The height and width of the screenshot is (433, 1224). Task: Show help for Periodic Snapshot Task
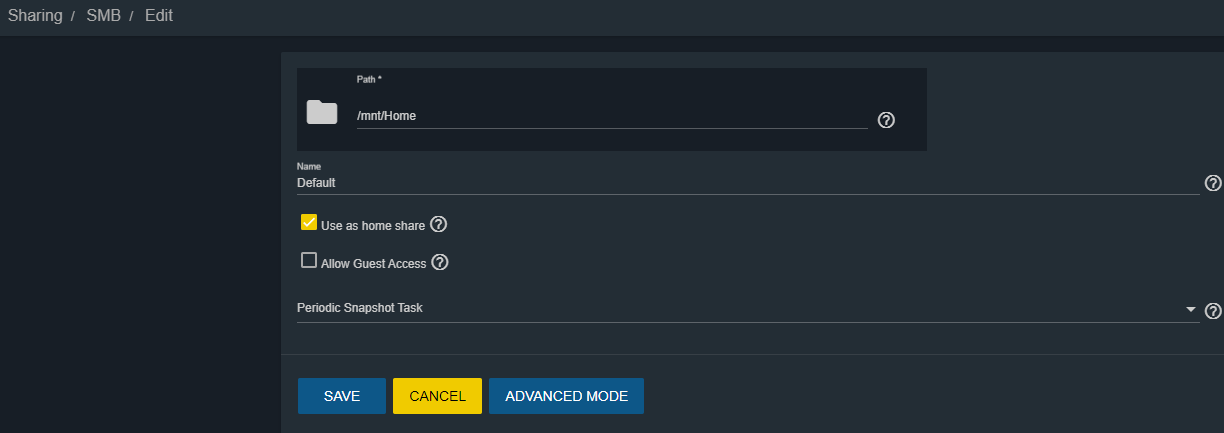coord(1213,311)
